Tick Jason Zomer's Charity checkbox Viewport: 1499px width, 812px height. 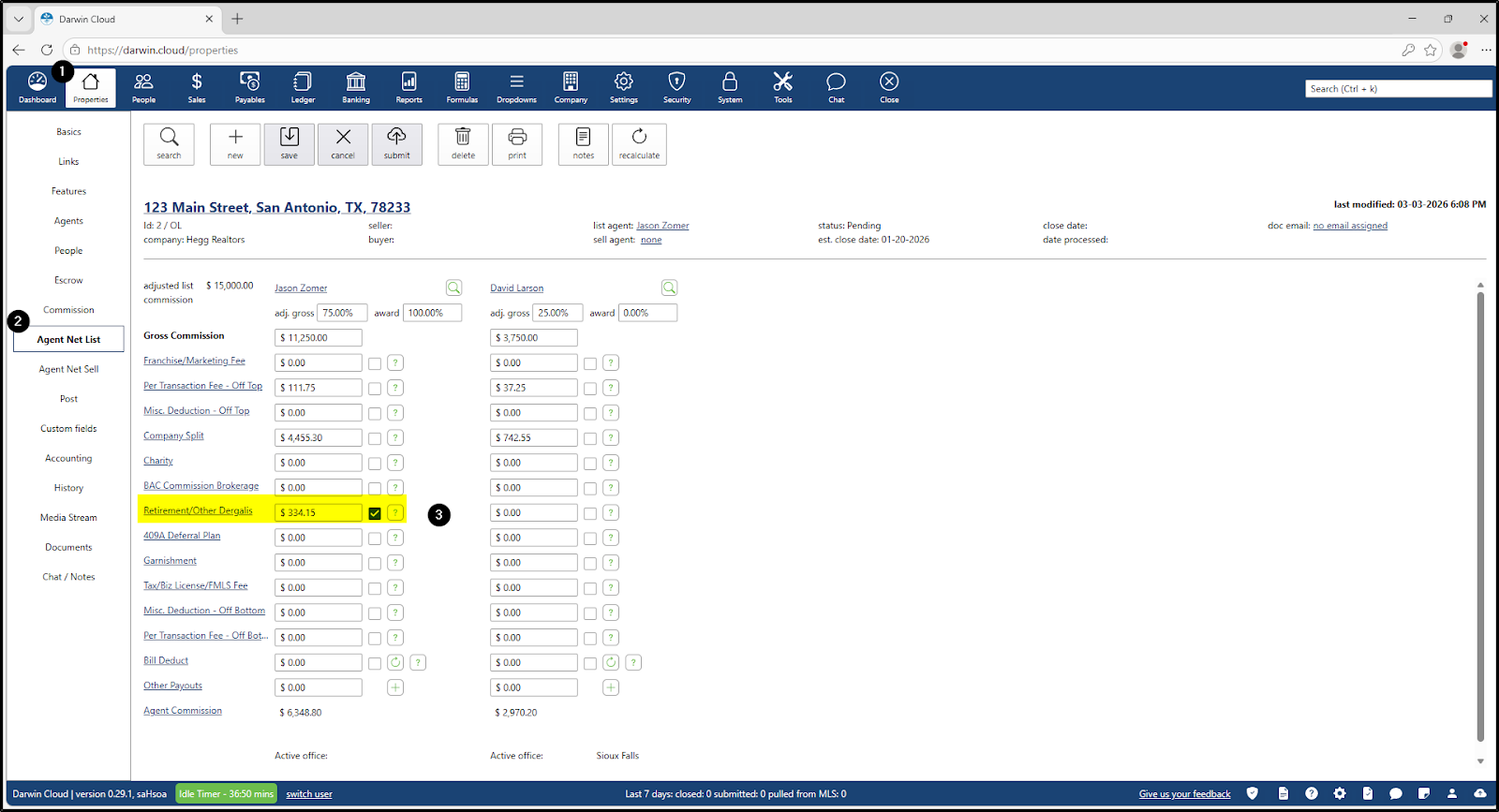[375, 463]
